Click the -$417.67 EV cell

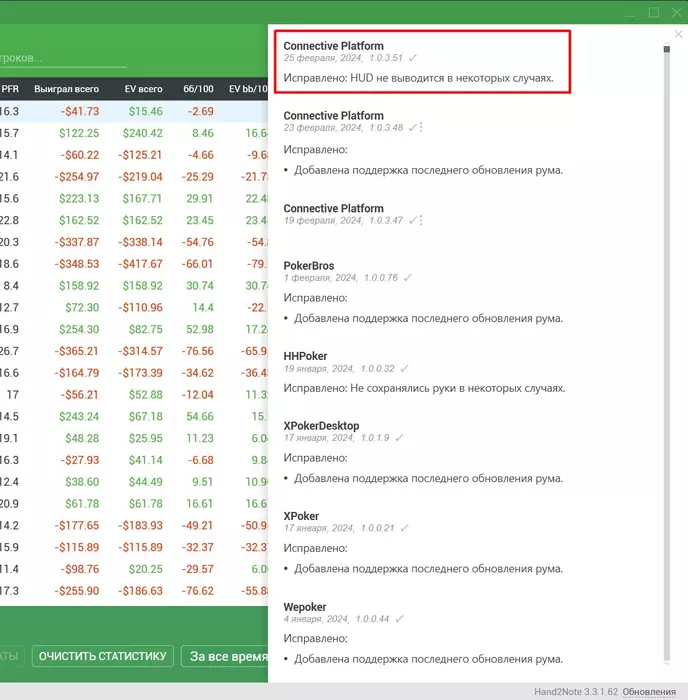[x=140, y=264]
